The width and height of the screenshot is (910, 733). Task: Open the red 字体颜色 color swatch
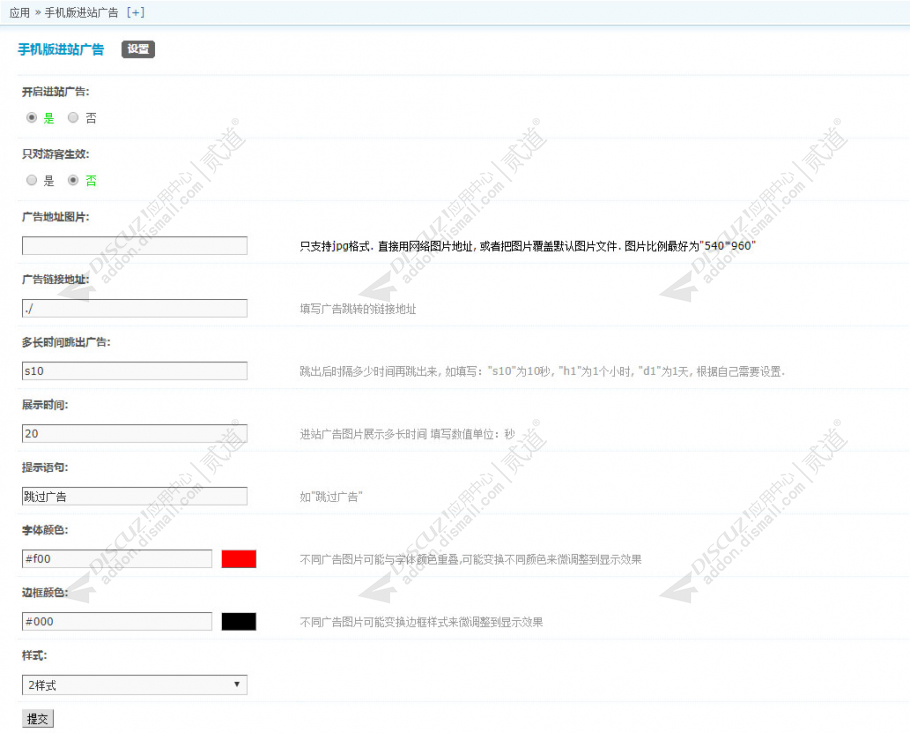(239, 559)
